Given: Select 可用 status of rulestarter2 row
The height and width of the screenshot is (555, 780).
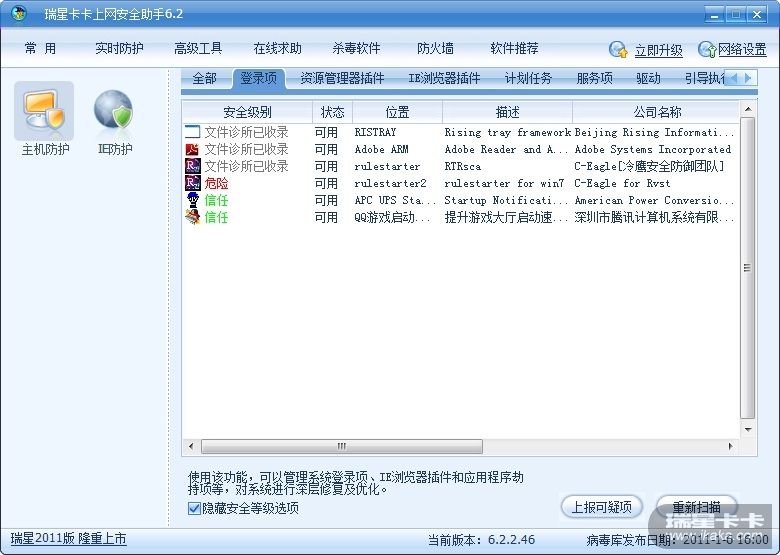Looking at the screenshot, I should (326, 183).
